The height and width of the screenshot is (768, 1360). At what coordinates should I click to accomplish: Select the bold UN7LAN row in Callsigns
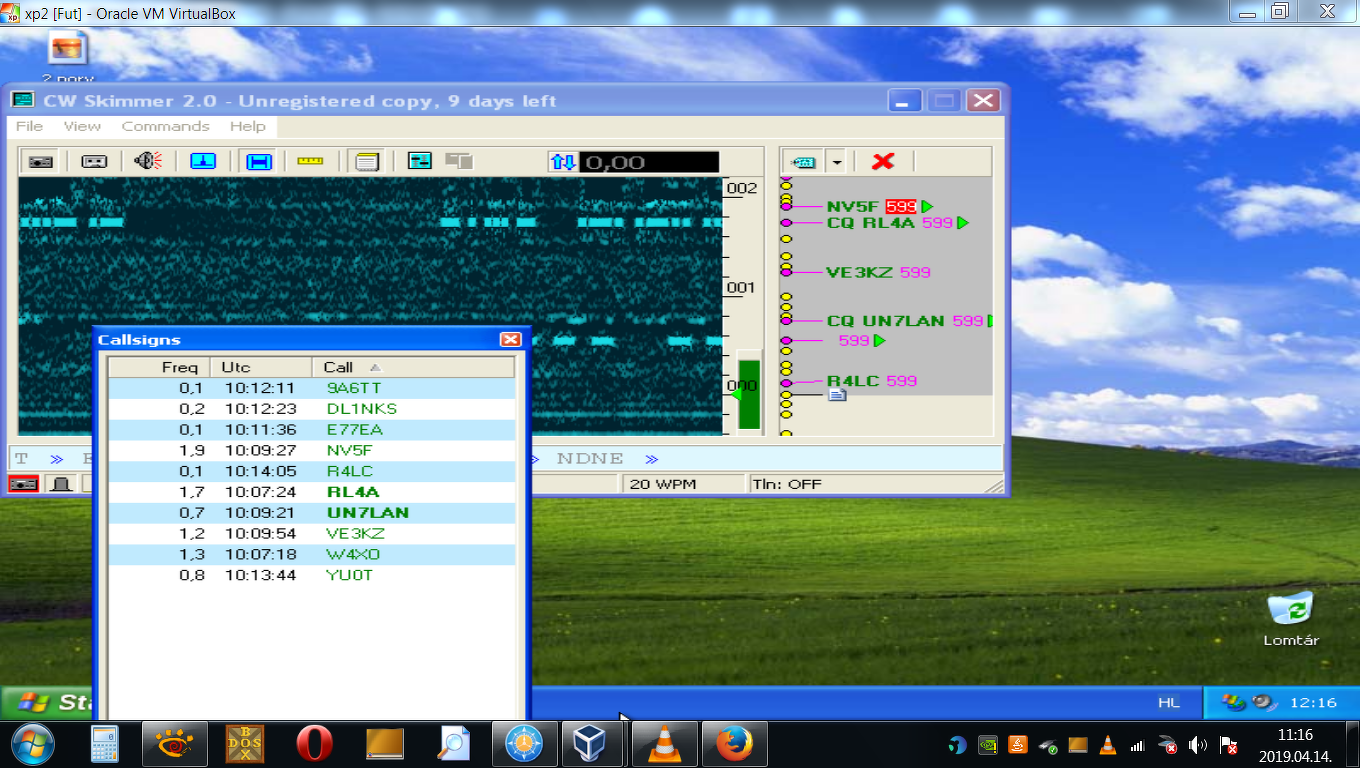tap(312, 513)
